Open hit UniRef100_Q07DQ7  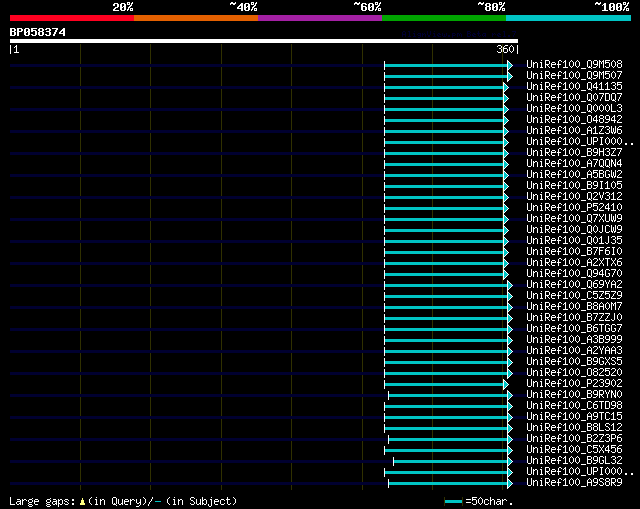pyautogui.click(x=574, y=98)
